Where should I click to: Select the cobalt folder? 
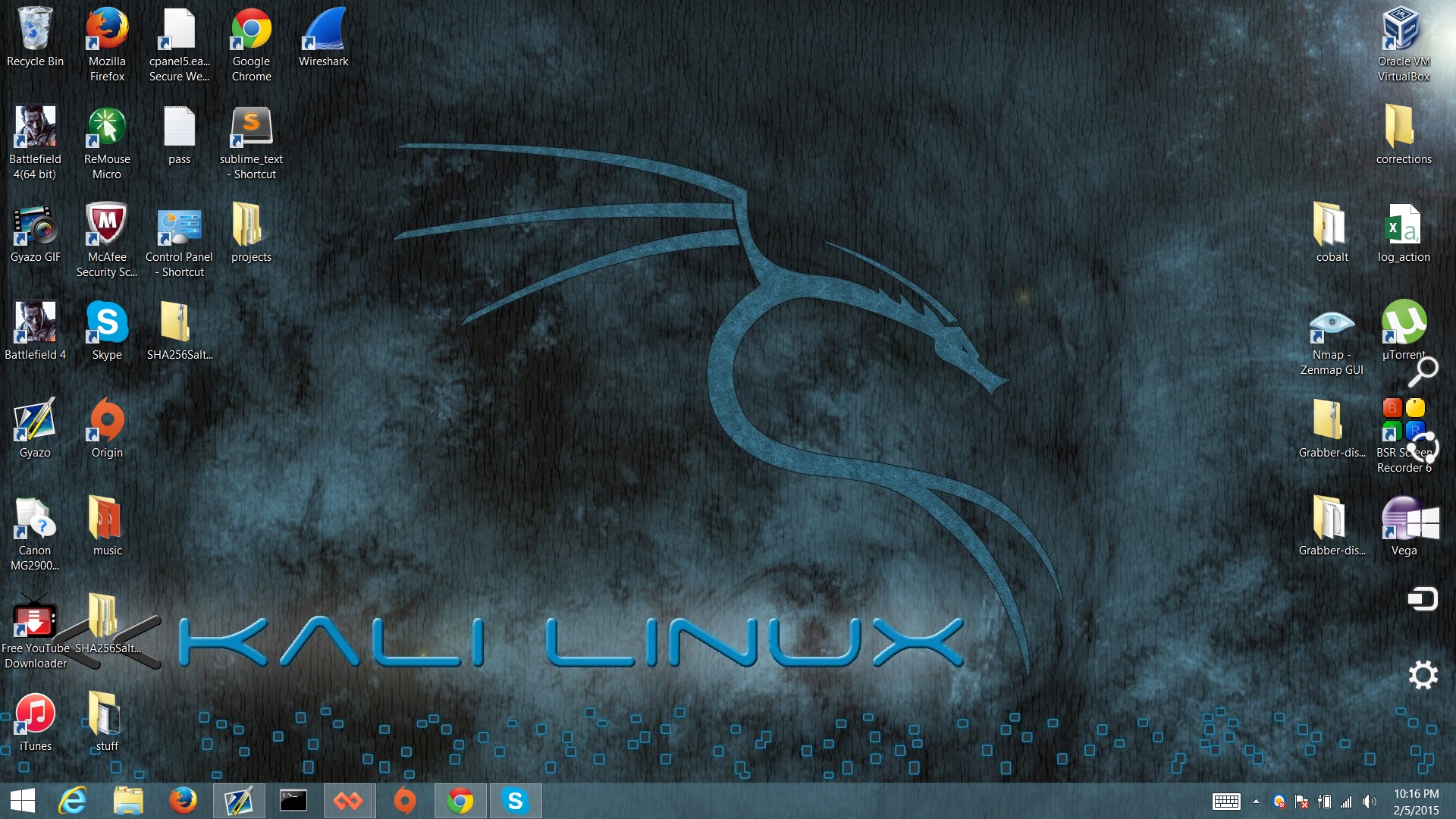1332,233
